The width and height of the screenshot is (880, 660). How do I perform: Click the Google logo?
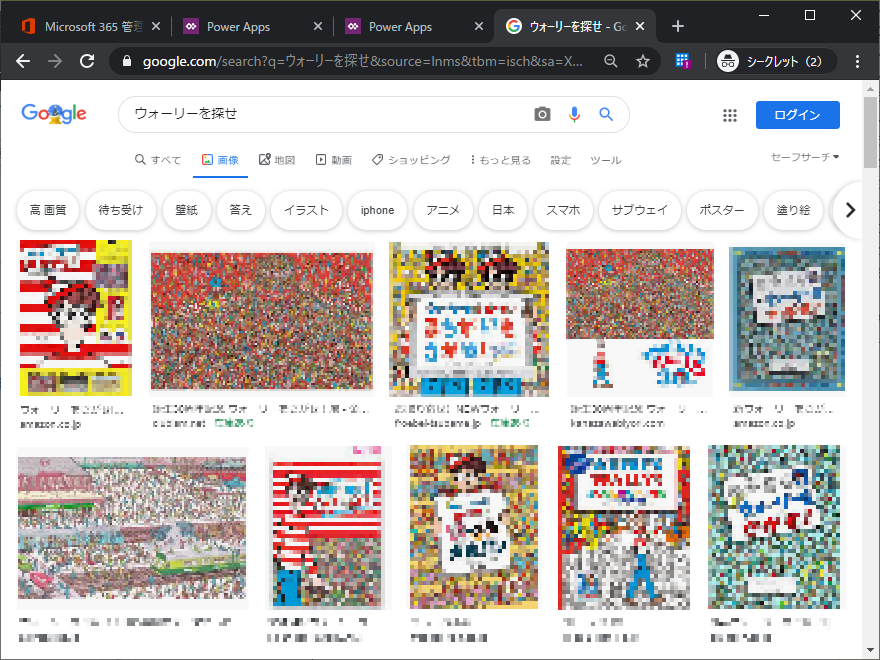[x=54, y=113]
